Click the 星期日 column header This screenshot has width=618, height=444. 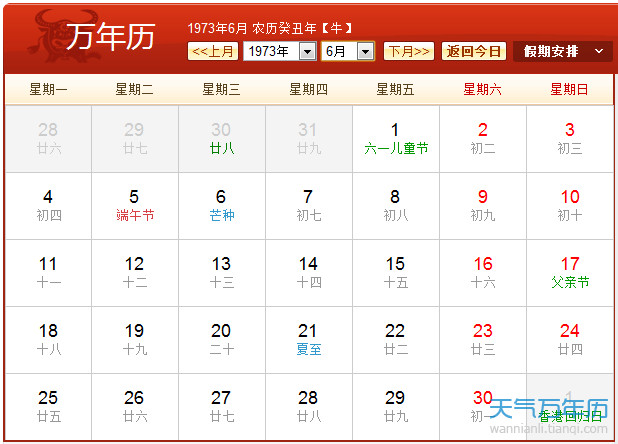point(570,89)
